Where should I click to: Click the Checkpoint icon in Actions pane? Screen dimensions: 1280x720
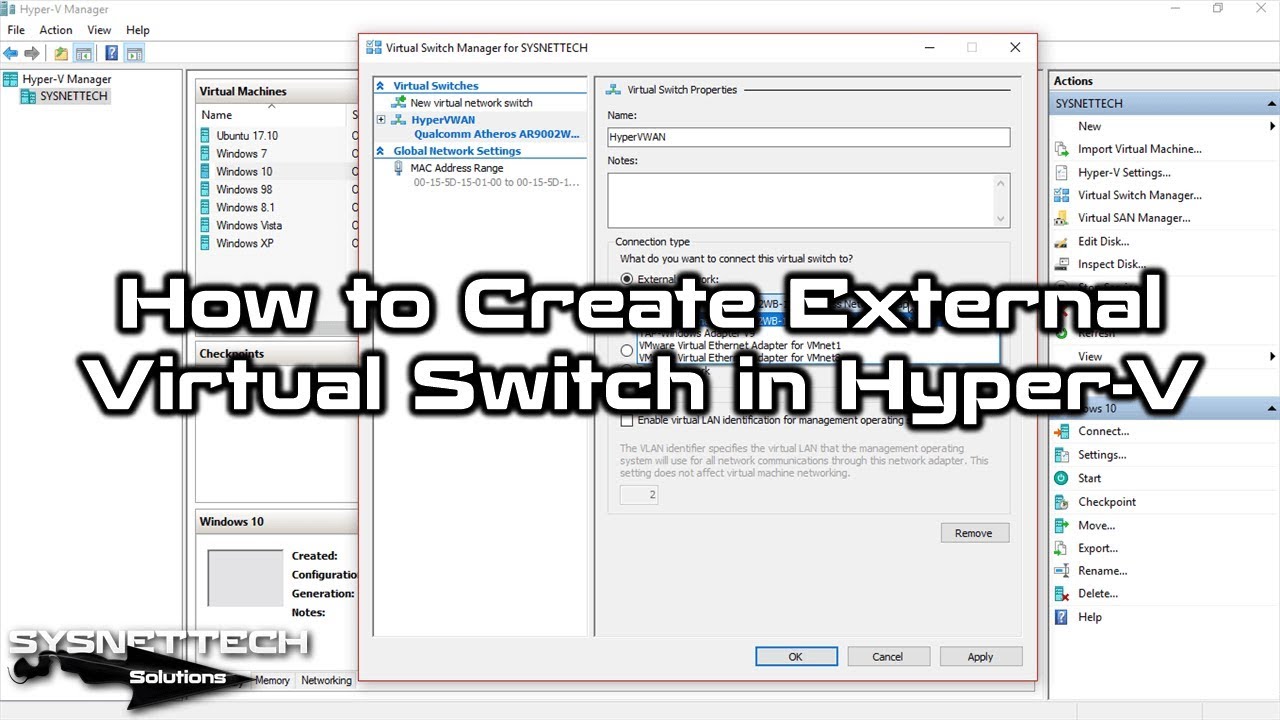point(1062,502)
